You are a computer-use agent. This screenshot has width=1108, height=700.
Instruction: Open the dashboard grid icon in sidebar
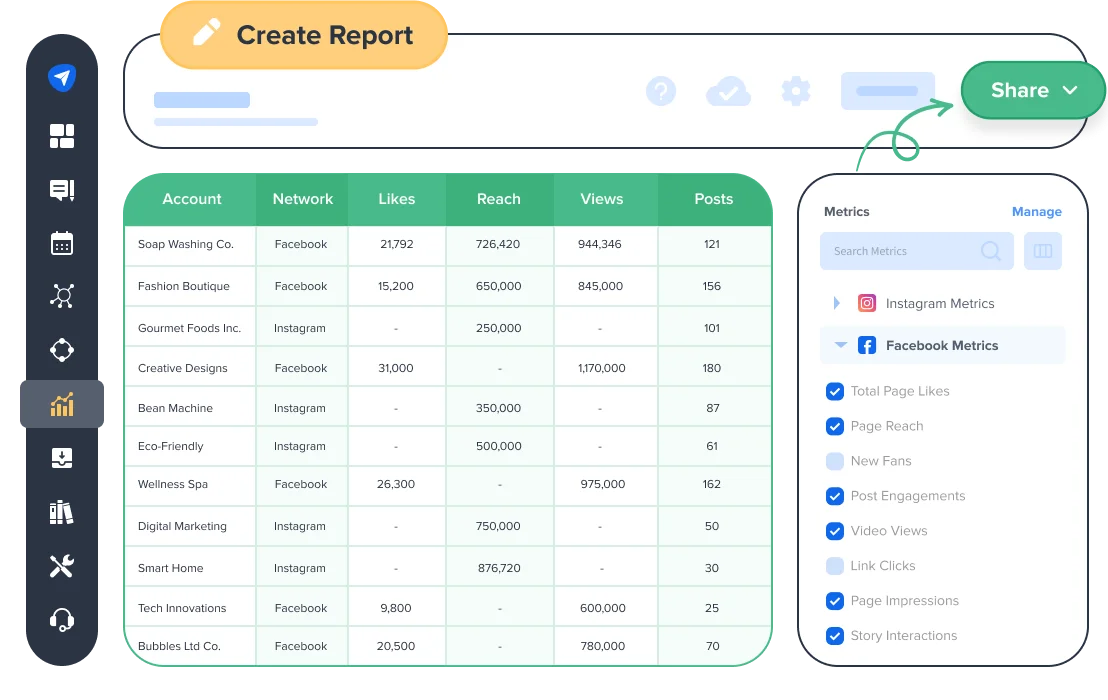(x=62, y=137)
